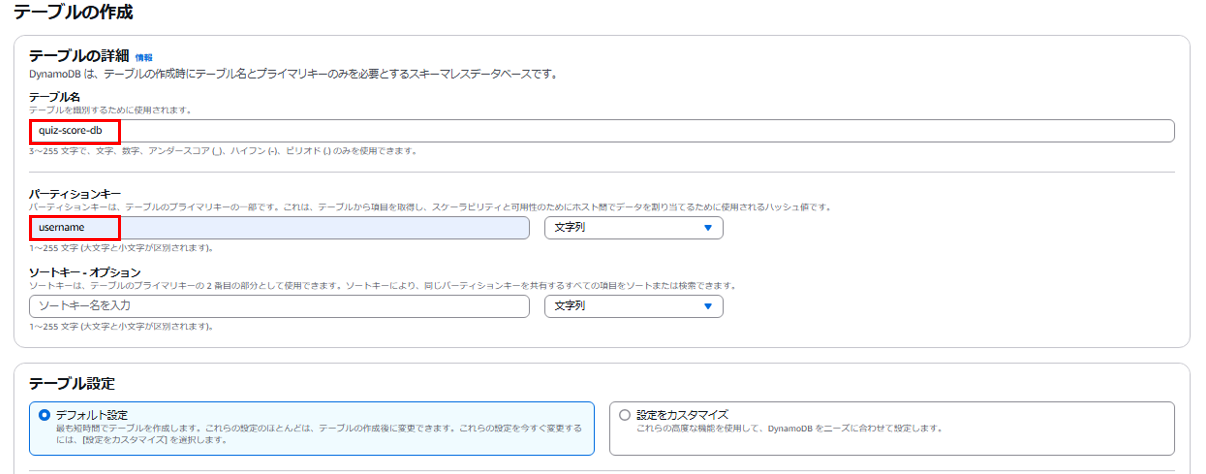Click the blue arrow on the sort key type selector
1206x474 pixels.
(708, 306)
